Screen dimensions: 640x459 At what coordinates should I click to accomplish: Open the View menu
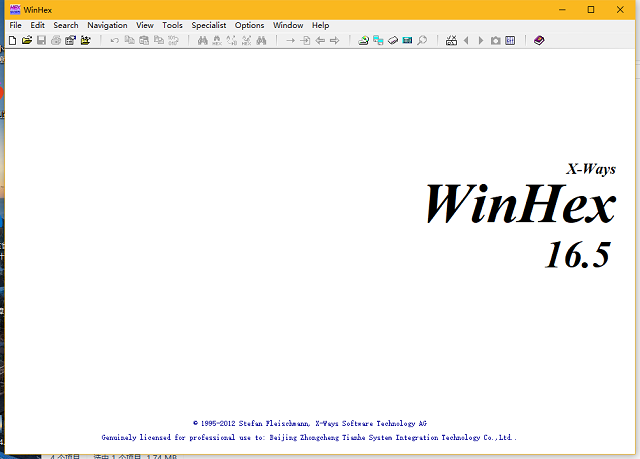pos(145,25)
